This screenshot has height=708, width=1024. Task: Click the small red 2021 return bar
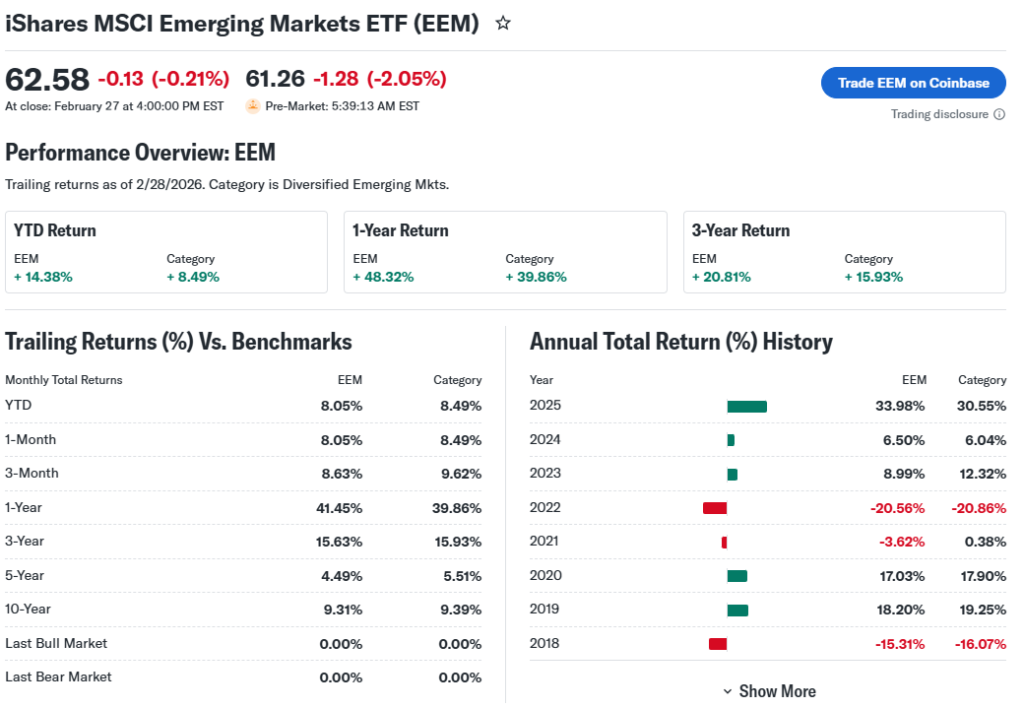pos(724,542)
